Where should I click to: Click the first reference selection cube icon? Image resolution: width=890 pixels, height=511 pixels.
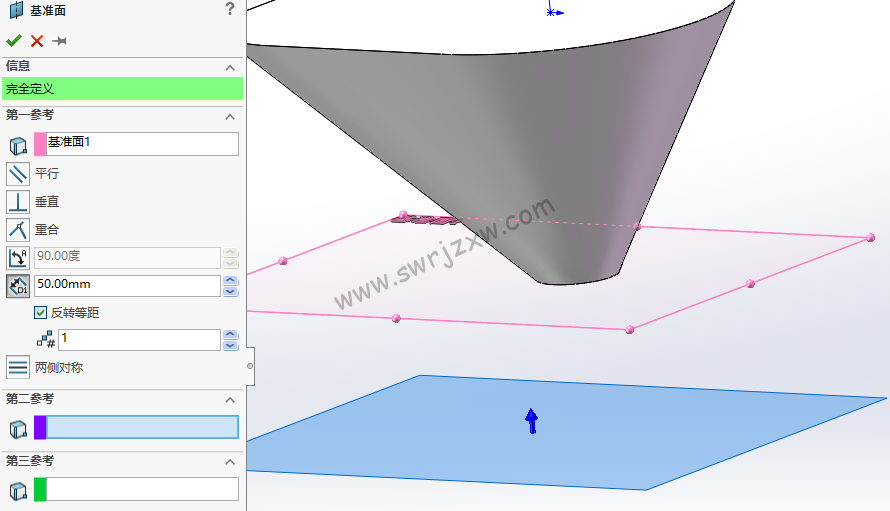18,146
